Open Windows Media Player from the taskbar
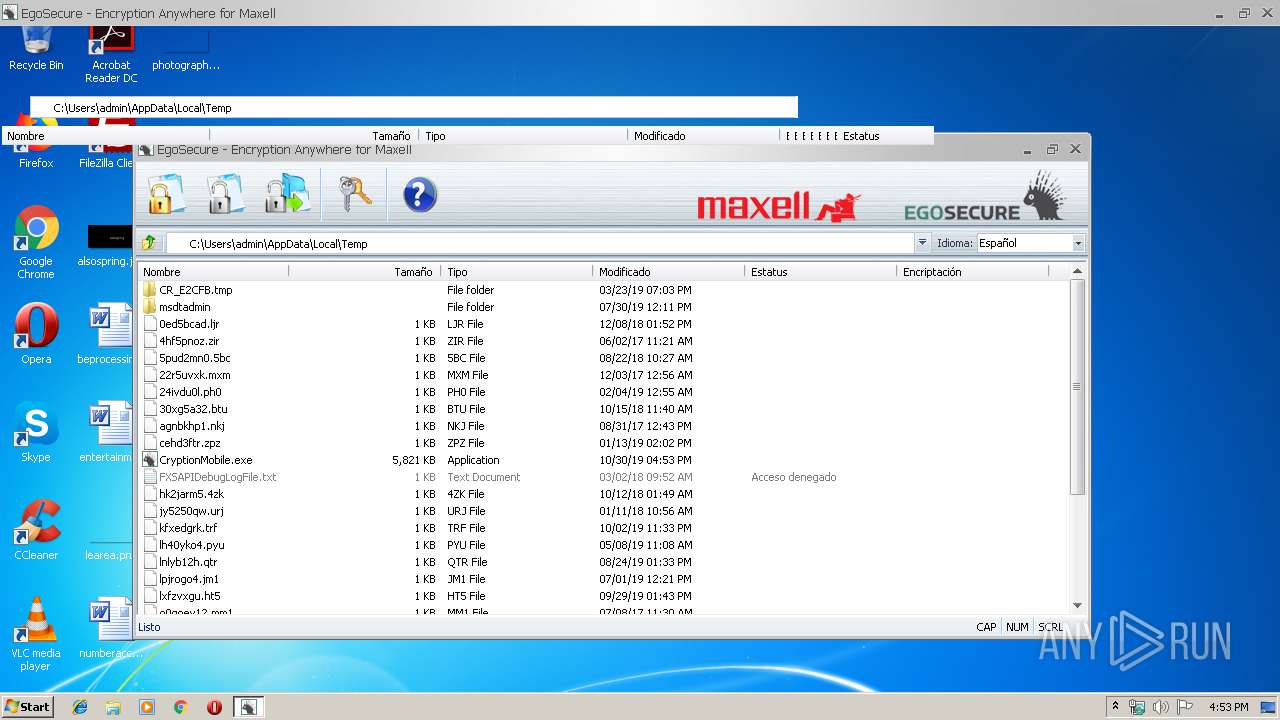This screenshot has height=720, width=1280. tap(147, 707)
